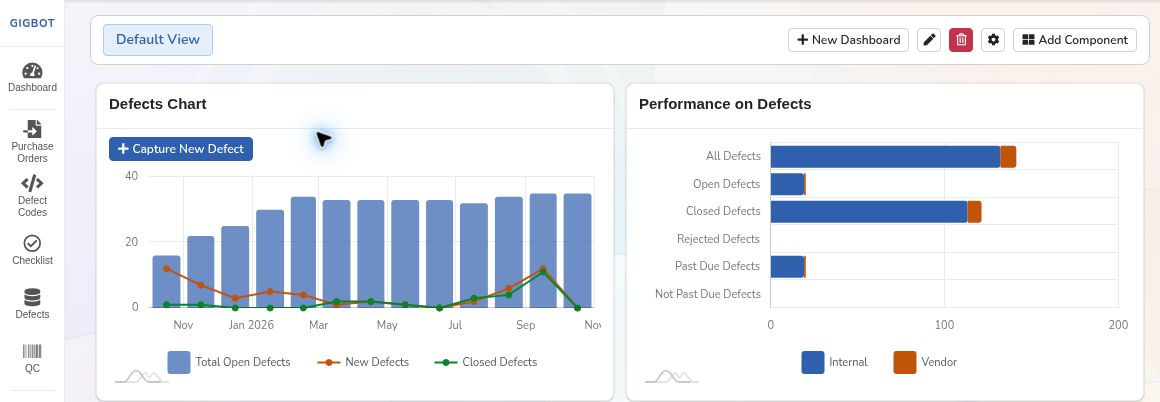Click the All Defects vendor orange segment
The image size is (1160, 402).
1008,156
